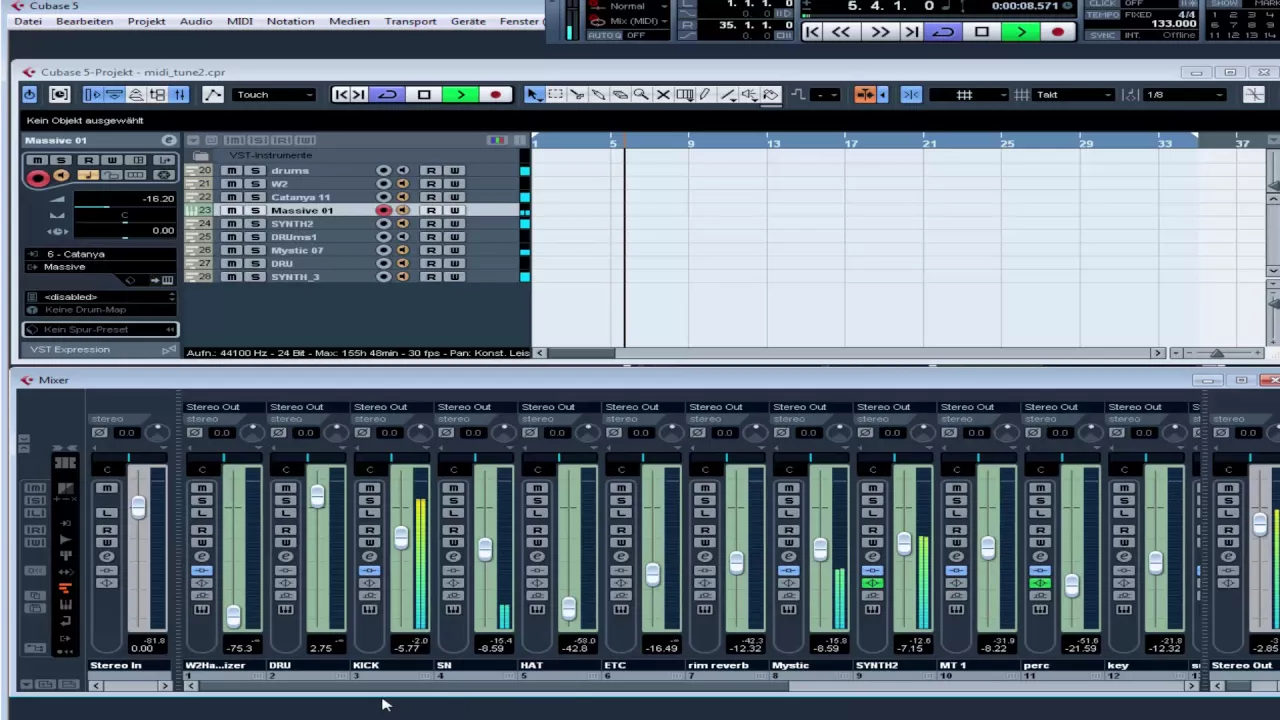This screenshot has height=720, width=1280.
Task: Mute the KICK mixer channel
Action: [369, 488]
